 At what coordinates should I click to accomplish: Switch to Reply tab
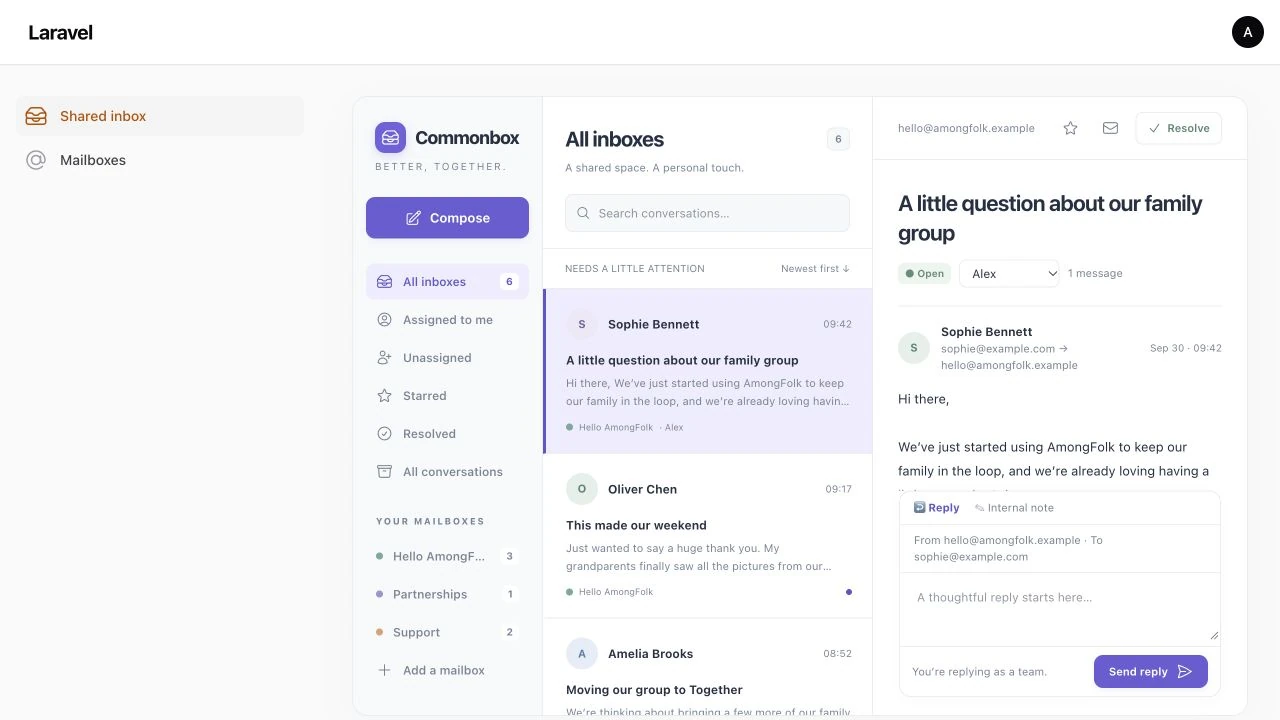coord(936,508)
